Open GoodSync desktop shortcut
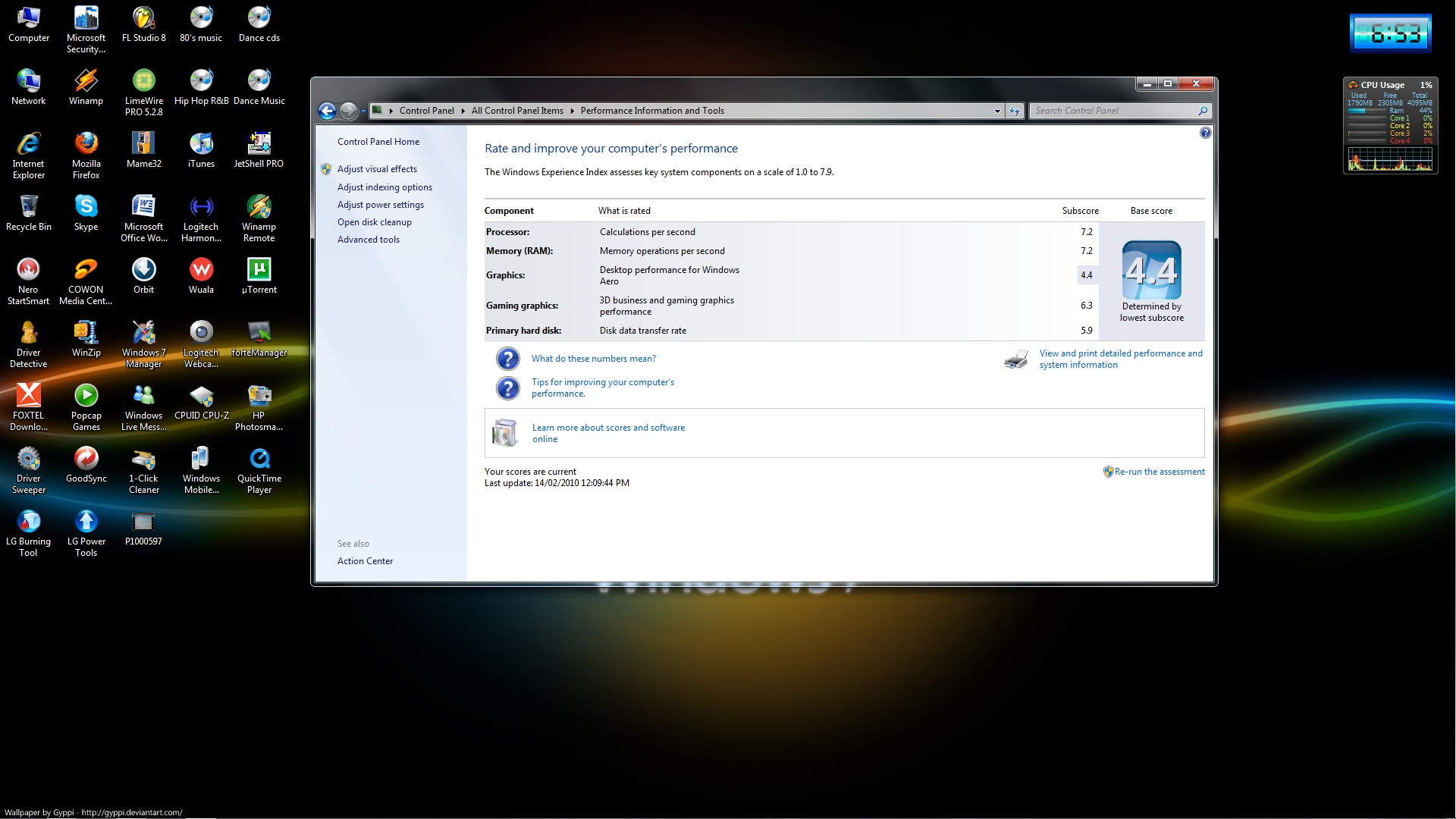This screenshot has width=1456, height=819. click(x=86, y=465)
